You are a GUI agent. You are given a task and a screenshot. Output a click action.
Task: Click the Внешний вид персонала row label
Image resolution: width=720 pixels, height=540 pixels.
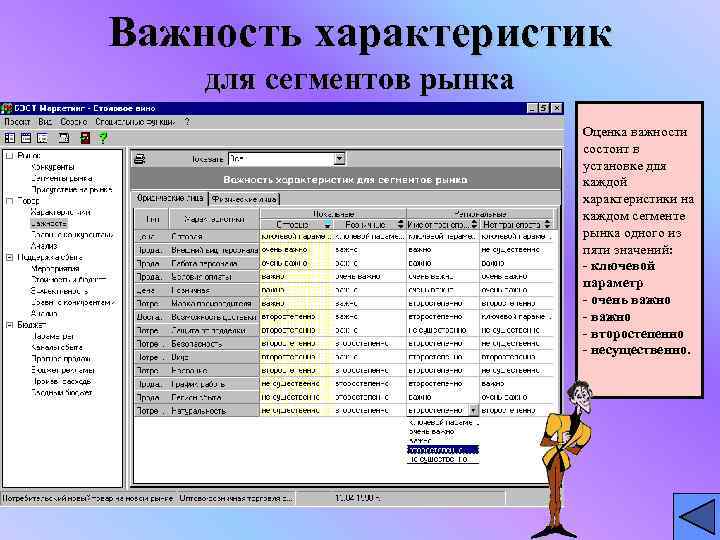click(x=214, y=250)
